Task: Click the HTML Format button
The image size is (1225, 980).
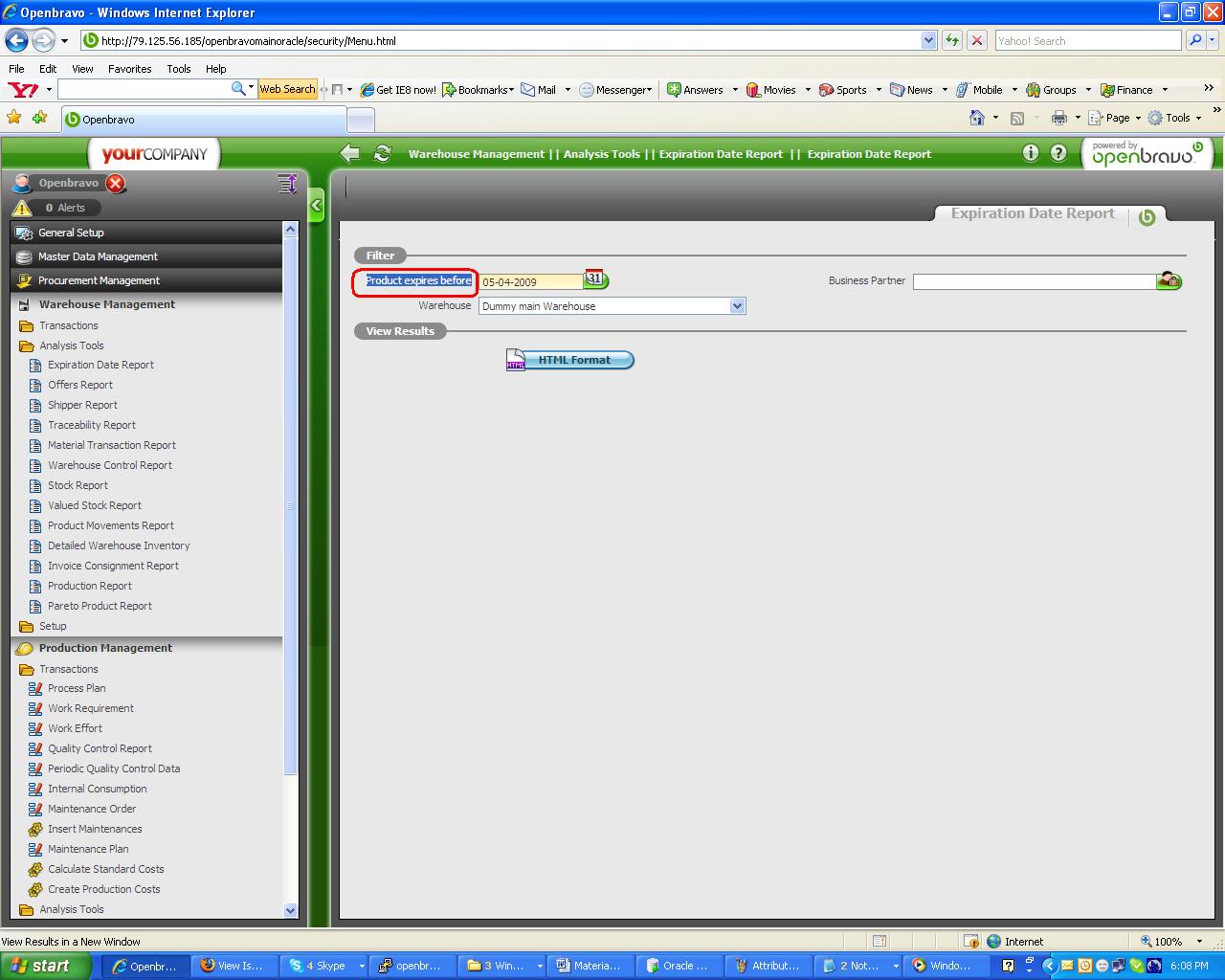Action: [571, 360]
